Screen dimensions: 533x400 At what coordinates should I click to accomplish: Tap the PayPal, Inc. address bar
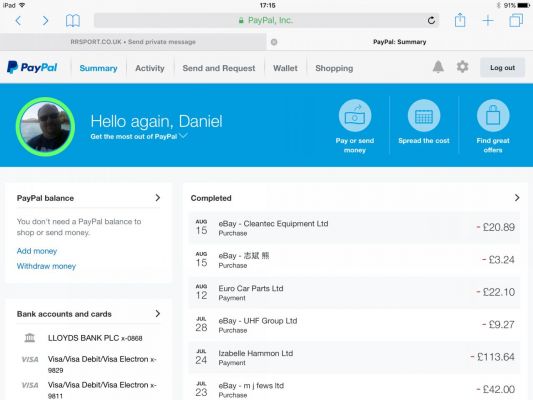coord(266,20)
